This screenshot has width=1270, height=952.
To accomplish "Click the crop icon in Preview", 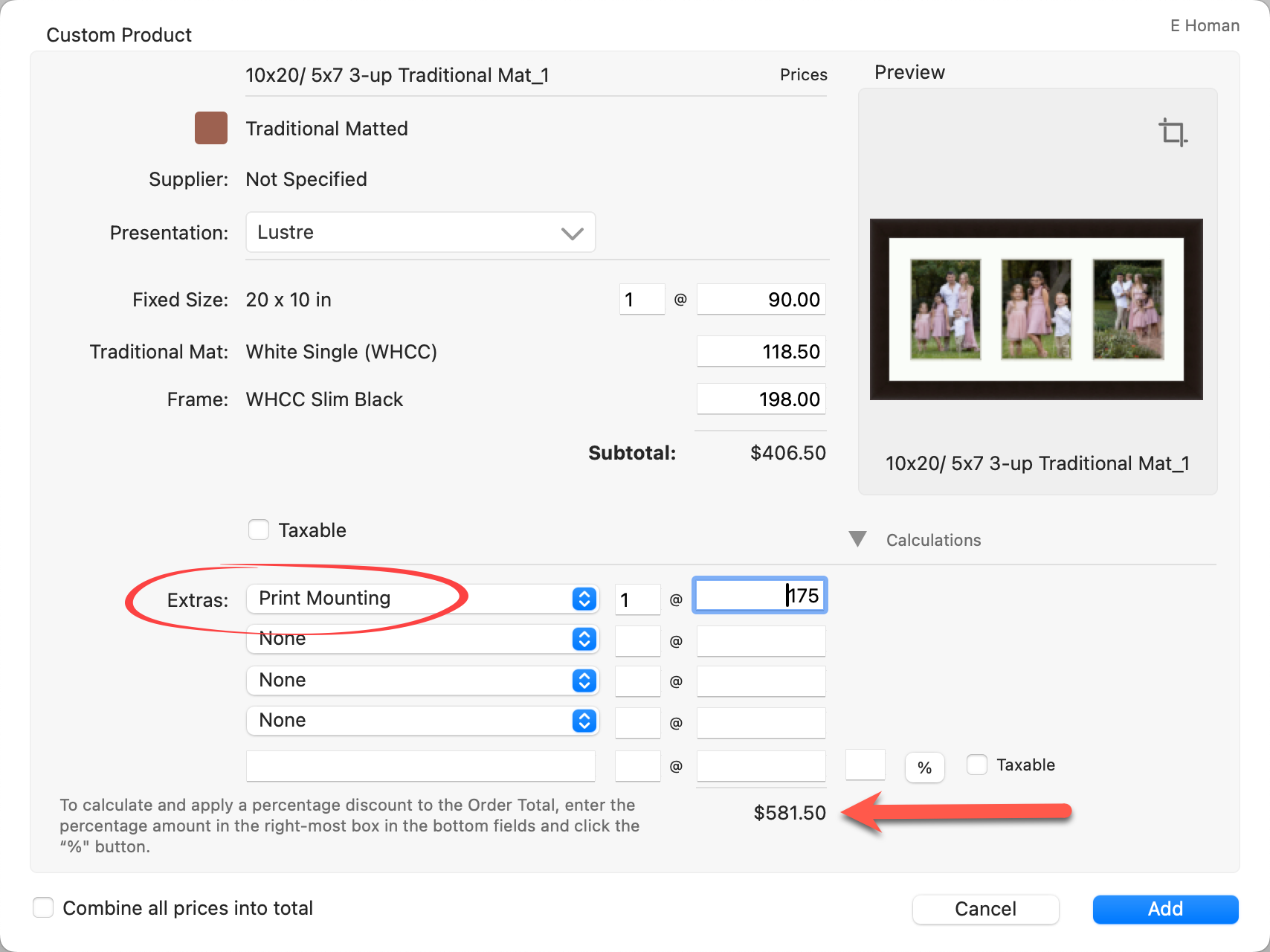I will point(1173,132).
